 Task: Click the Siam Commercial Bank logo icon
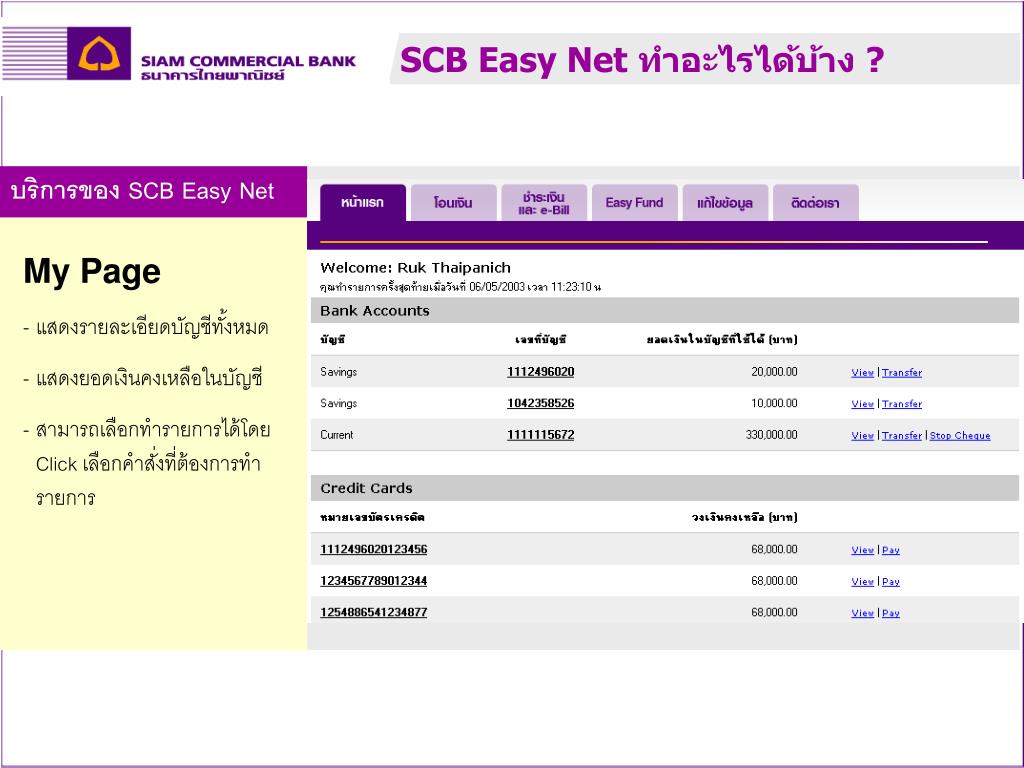(99, 54)
